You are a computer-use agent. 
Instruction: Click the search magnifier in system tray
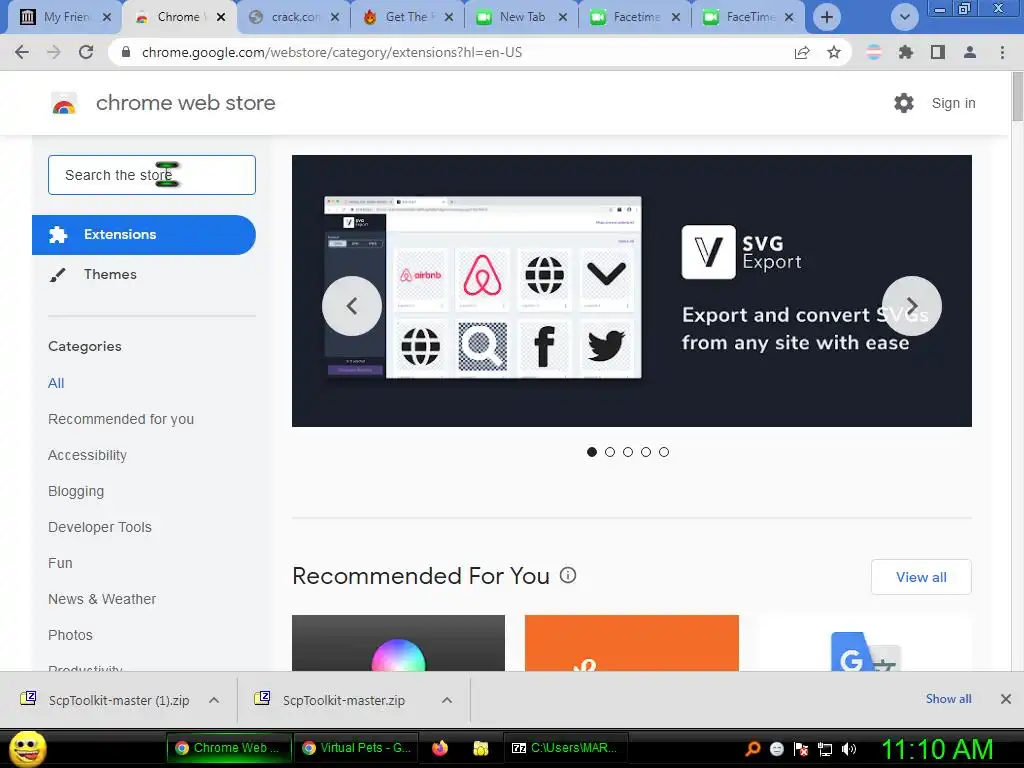(x=753, y=748)
